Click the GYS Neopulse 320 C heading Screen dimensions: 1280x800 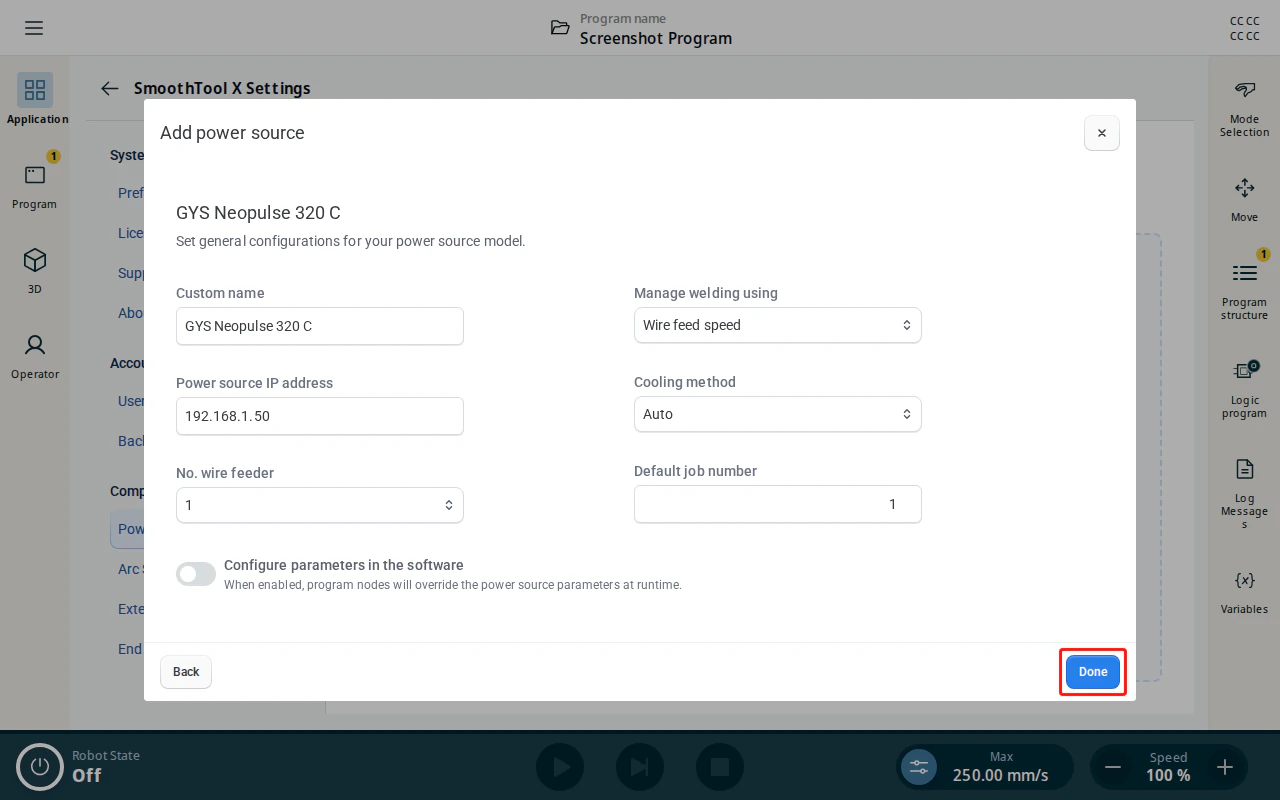point(258,213)
